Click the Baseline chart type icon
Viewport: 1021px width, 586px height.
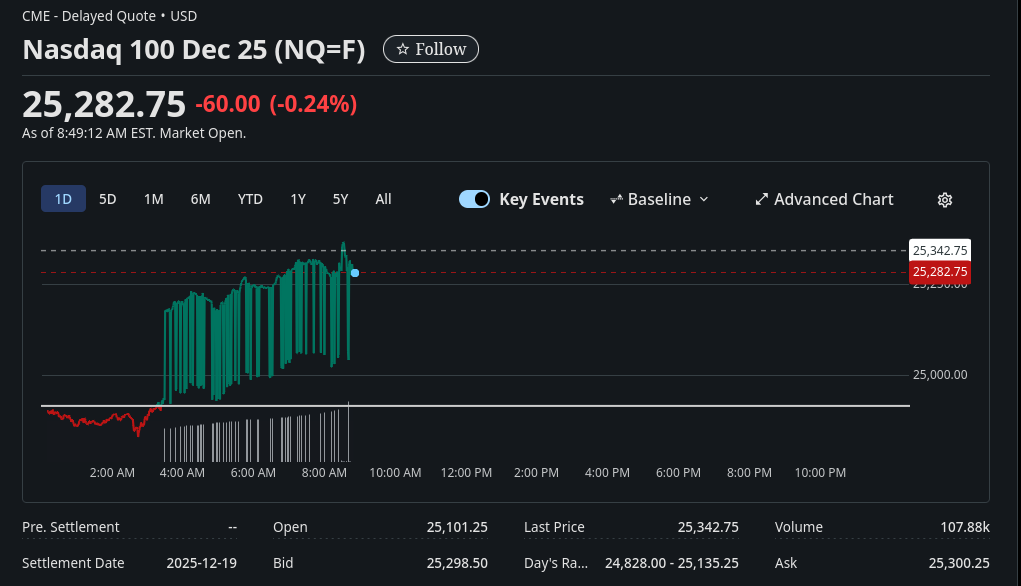616,200
